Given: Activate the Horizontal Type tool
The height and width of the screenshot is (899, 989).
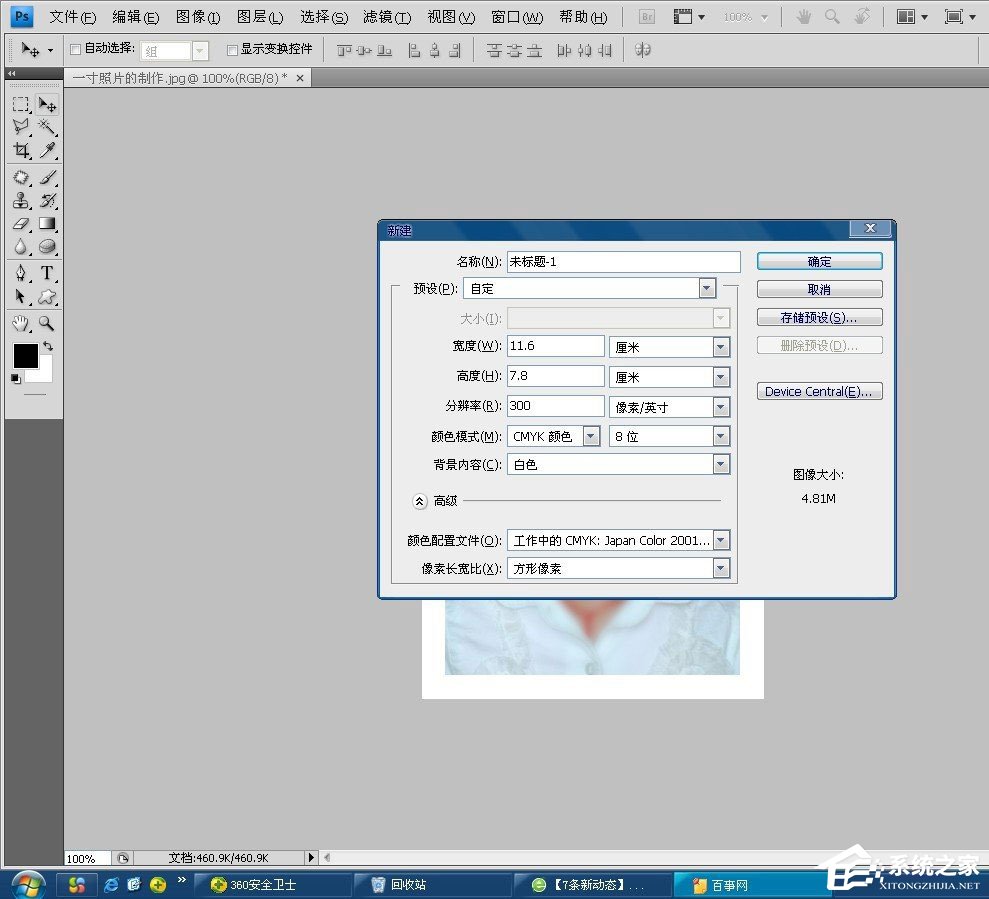Looking at the screenshot, I should click(47, 273).
